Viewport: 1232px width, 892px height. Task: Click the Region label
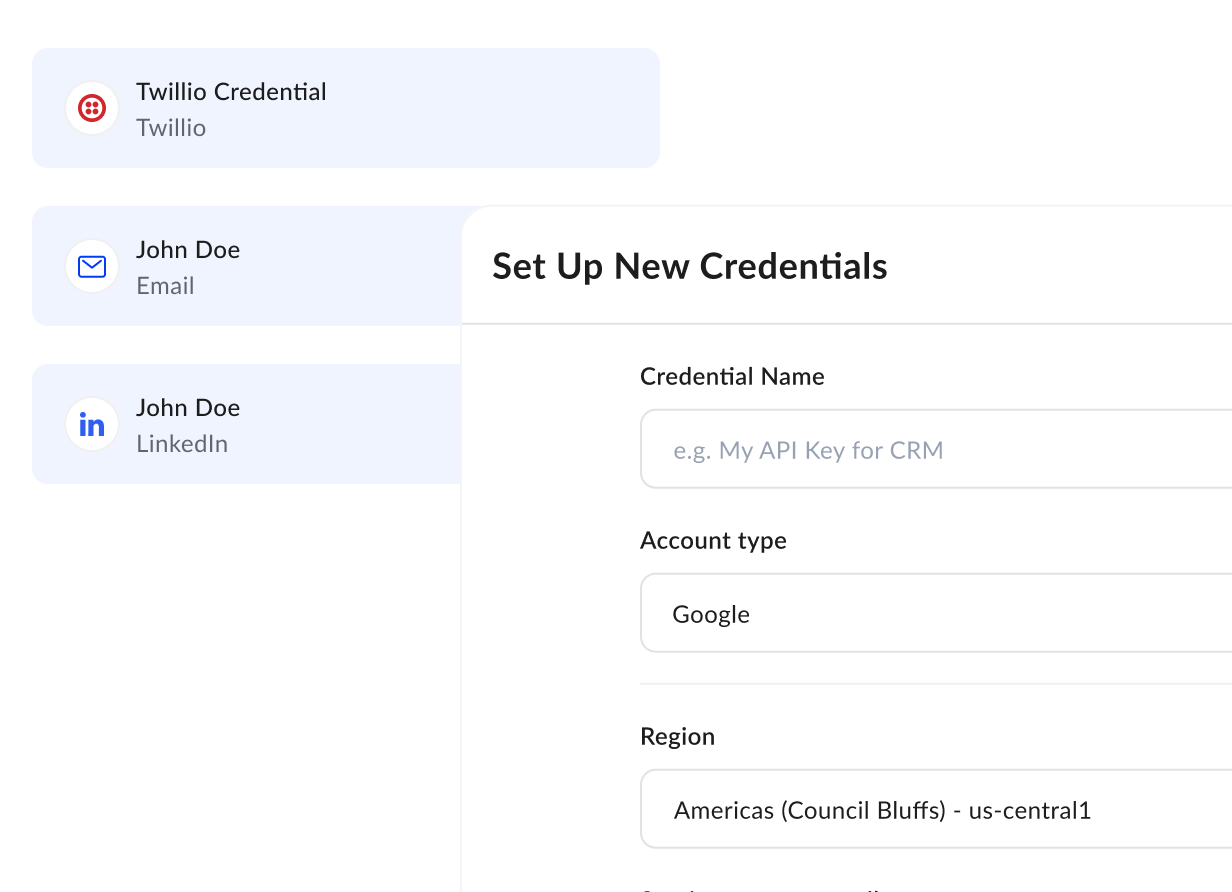(678, 736)
